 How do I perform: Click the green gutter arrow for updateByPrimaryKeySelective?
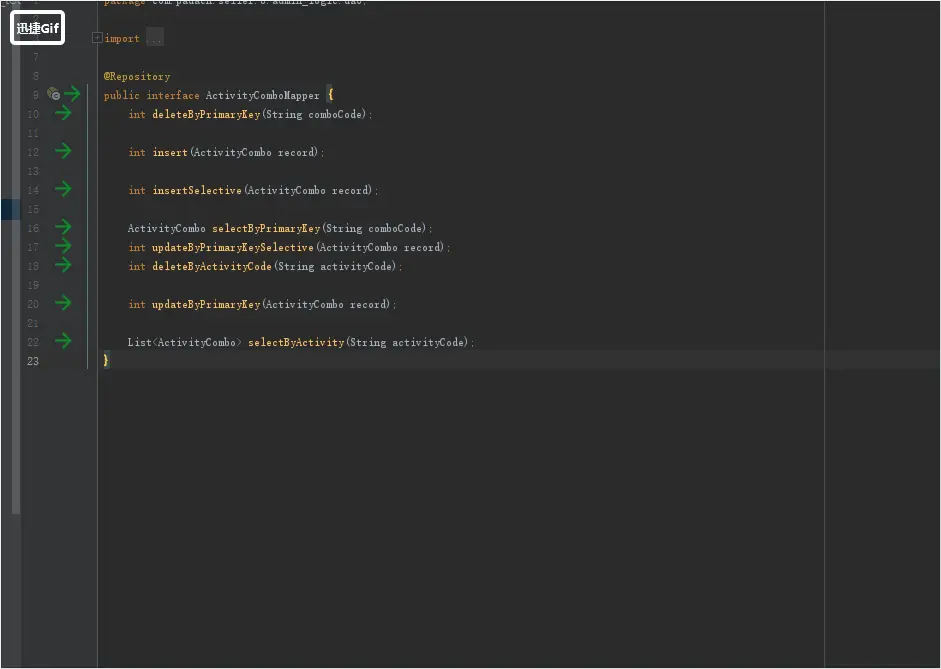(63, 246)
